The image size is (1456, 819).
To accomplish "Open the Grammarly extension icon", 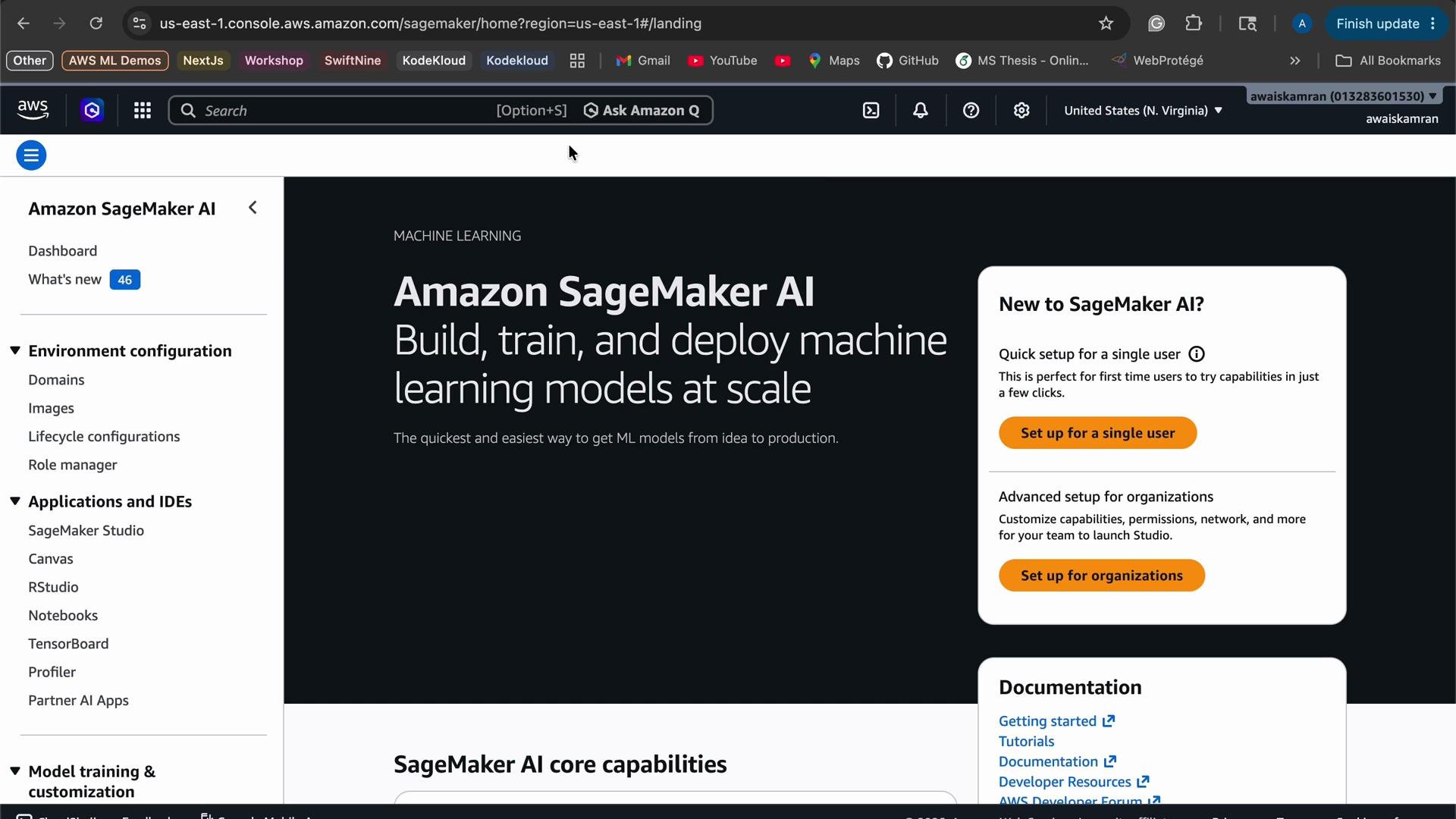I will [1156, 24].
